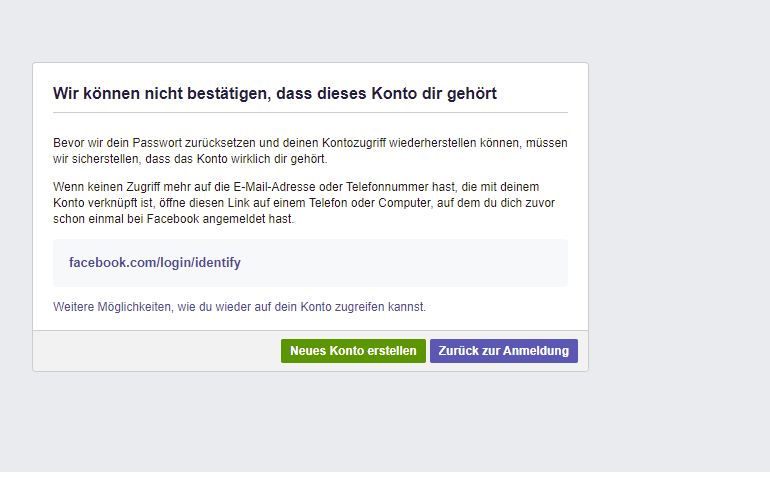Screen dimensions: 770x478
Task: Click the dialog heading Wir können nicht bestätigen
Action: (275, 93)
